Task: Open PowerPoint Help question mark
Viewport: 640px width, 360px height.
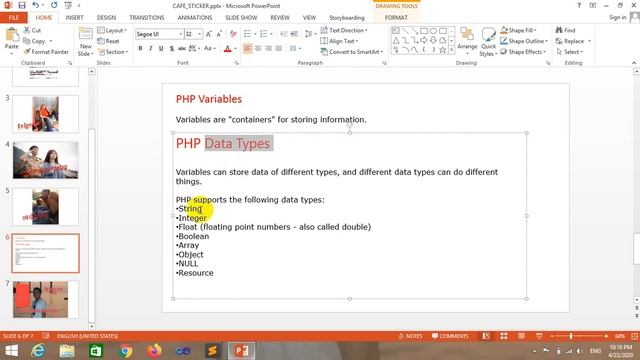Action: click(x=579, y=5)
